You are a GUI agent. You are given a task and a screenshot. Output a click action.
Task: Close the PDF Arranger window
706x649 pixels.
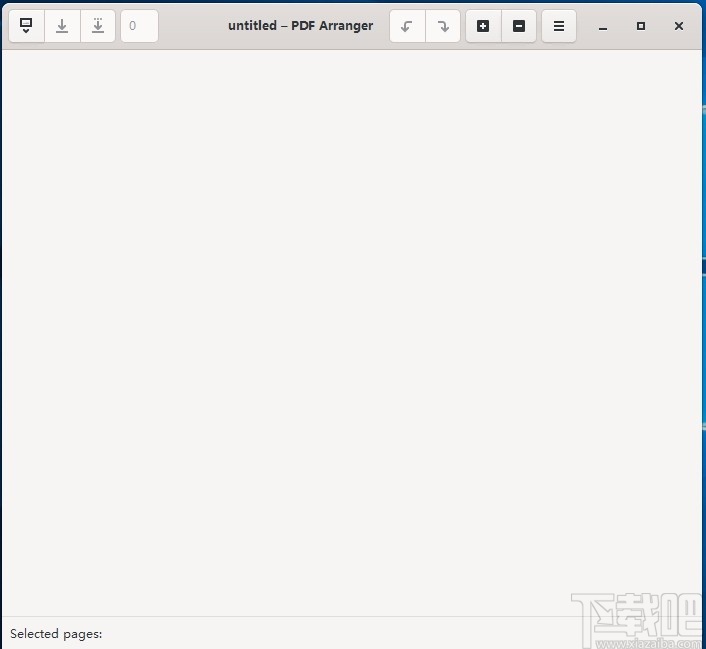click(x=679, y=26)
